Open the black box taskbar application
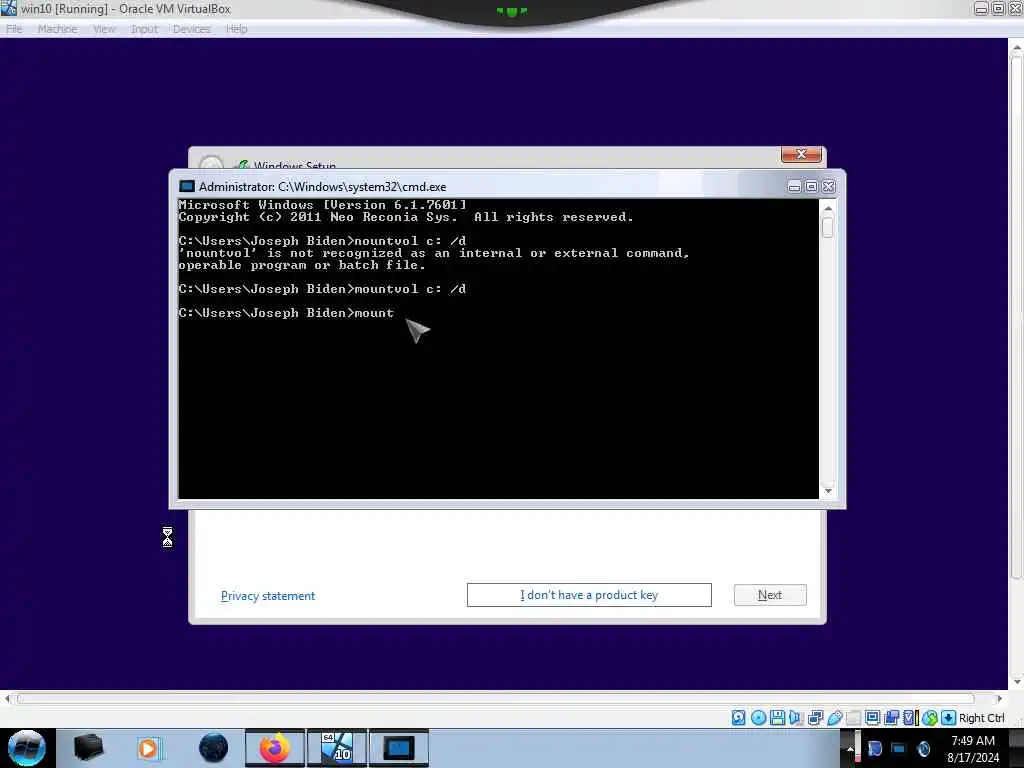The height and width of the screenshot is (768, 1024). point(88,748)
